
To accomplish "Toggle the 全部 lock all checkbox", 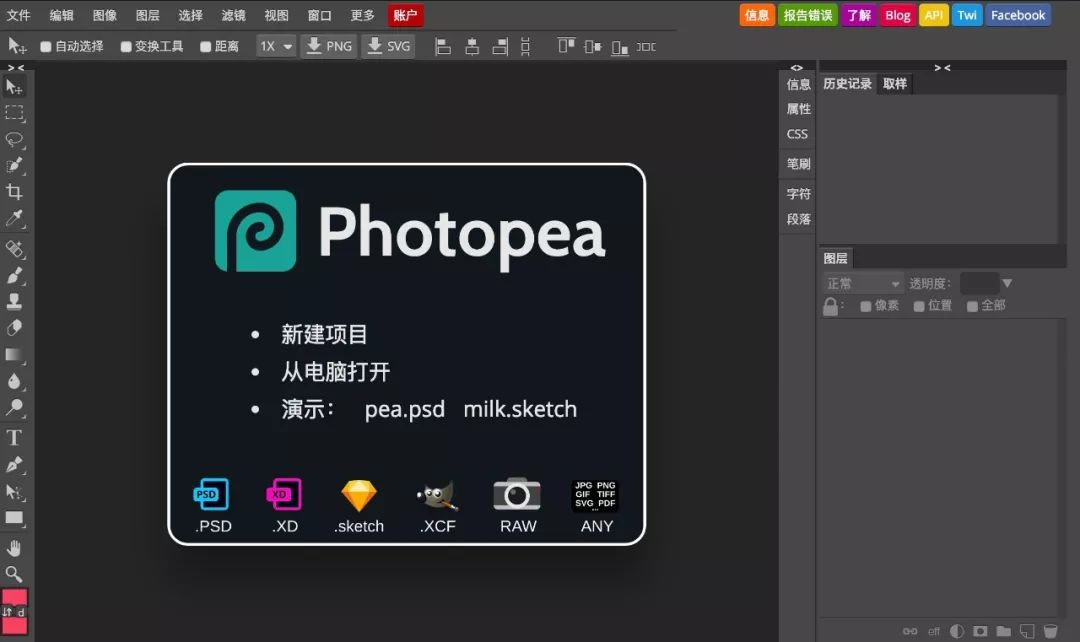I will pos(973,307).
